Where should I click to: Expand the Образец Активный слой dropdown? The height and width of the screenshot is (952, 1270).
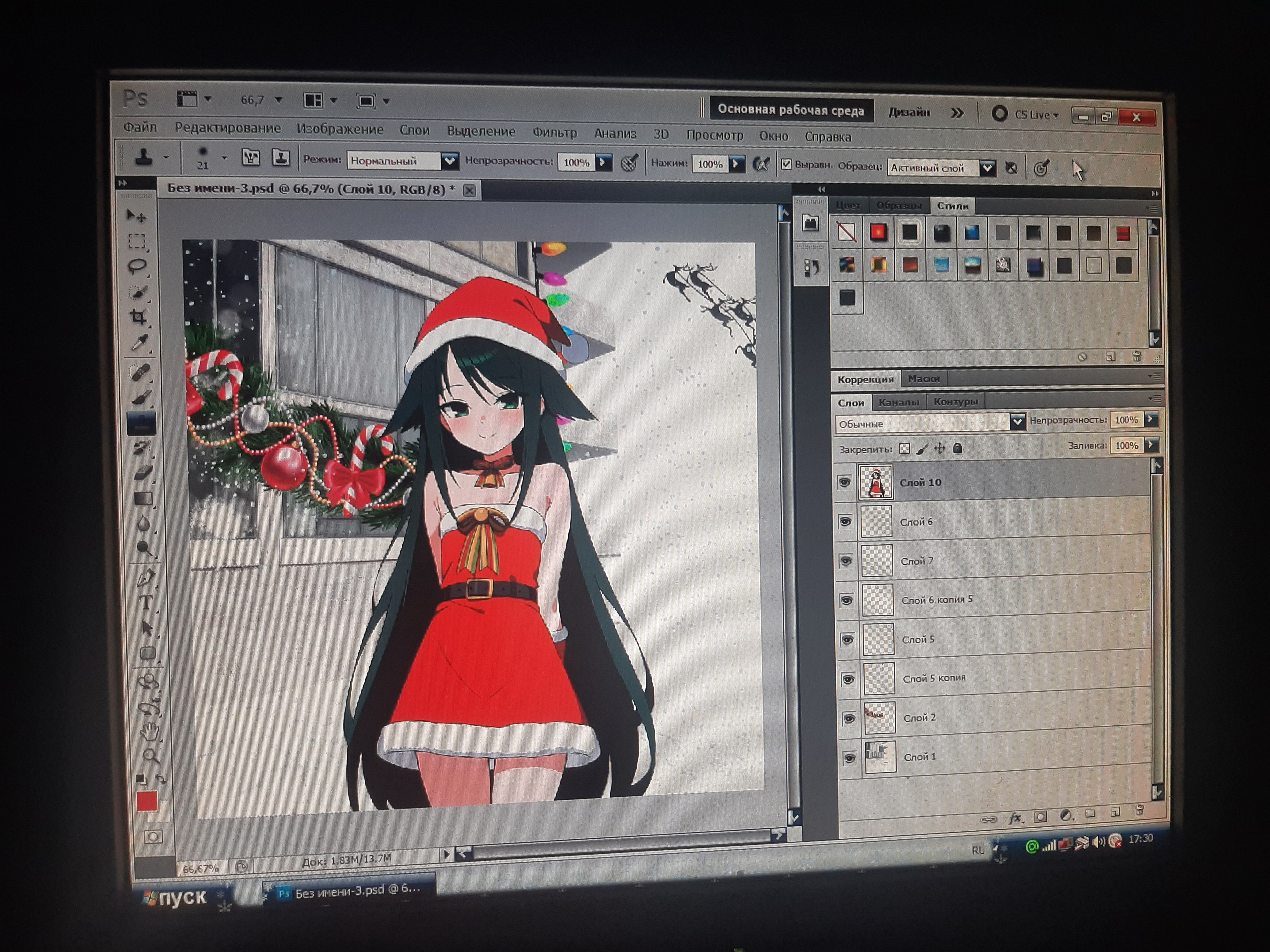click(x=987, y=168)
